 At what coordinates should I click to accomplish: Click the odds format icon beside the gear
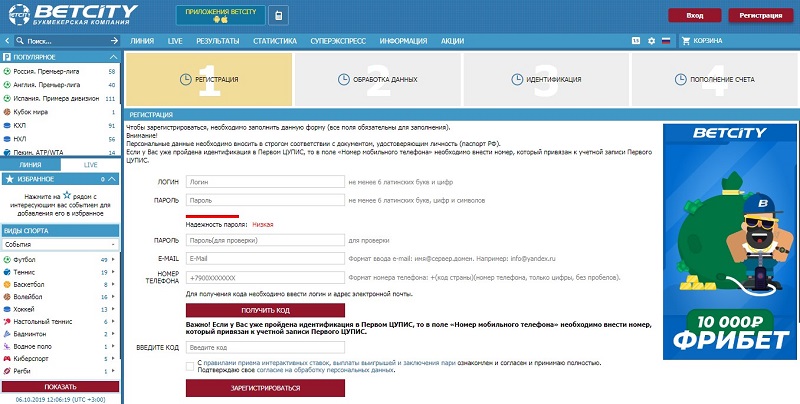pyautogui.click(x=637, y=41)
